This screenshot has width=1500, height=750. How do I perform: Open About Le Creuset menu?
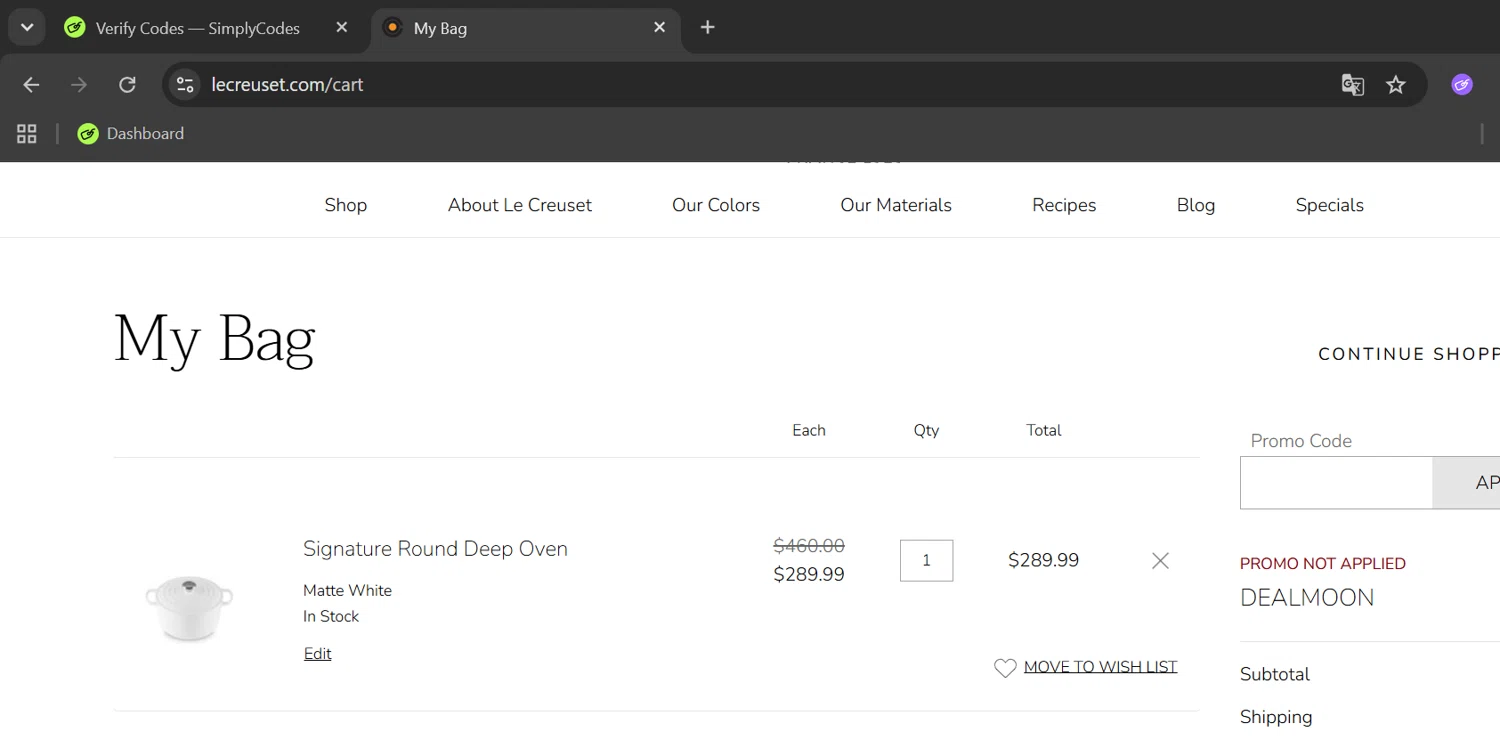click(x=520, y=205)
